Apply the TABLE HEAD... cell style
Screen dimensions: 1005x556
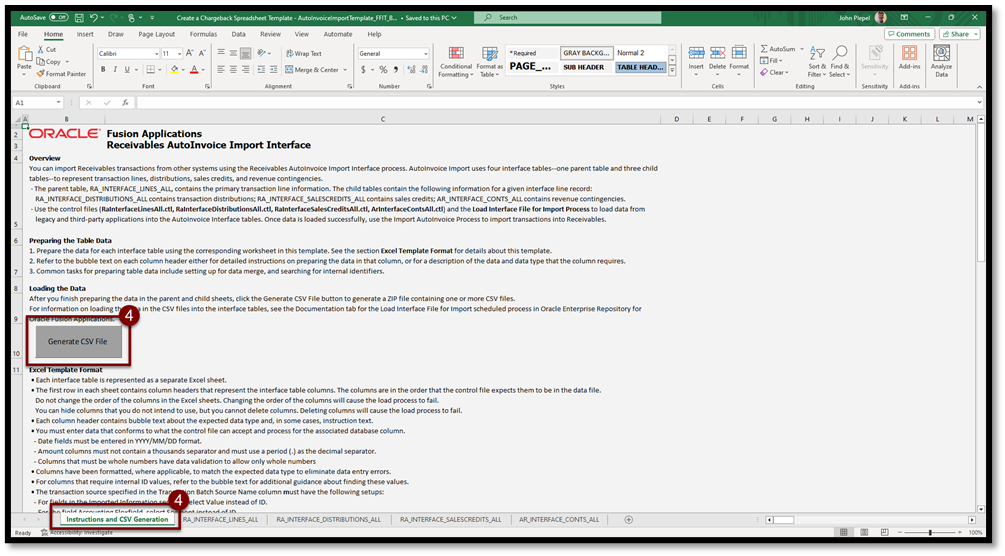point(640,67)
